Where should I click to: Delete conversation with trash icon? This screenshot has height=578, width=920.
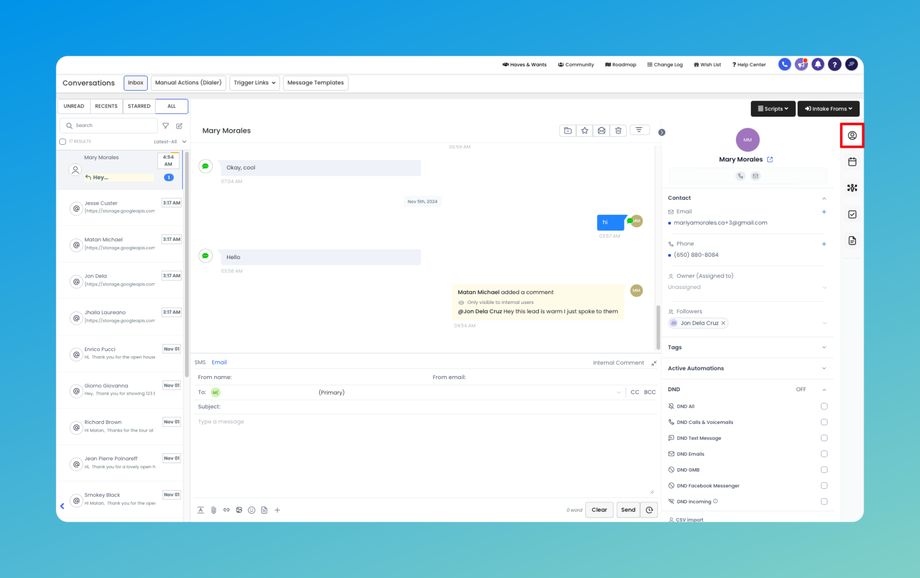[x=618, y=131]
